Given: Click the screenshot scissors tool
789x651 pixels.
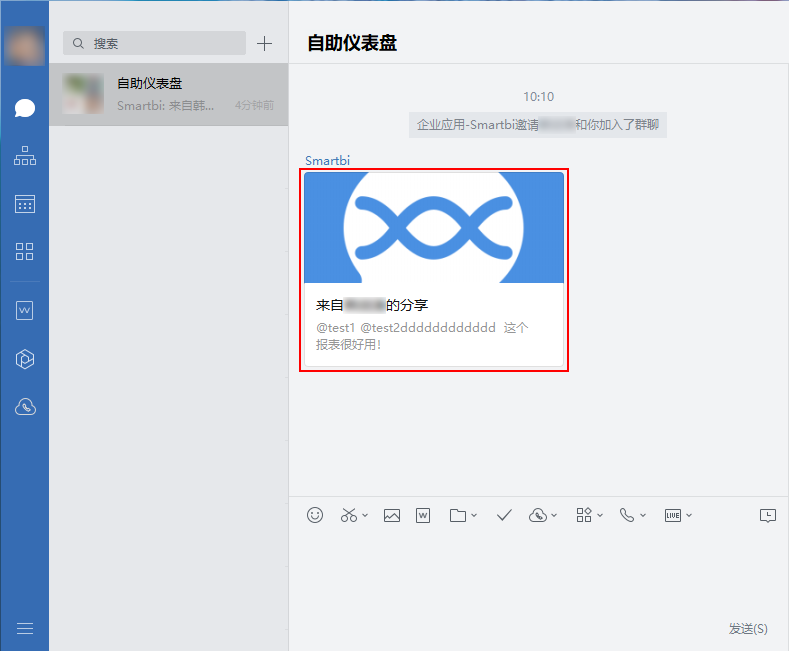Looking at the screenshot, I should (x=349, y=515).
